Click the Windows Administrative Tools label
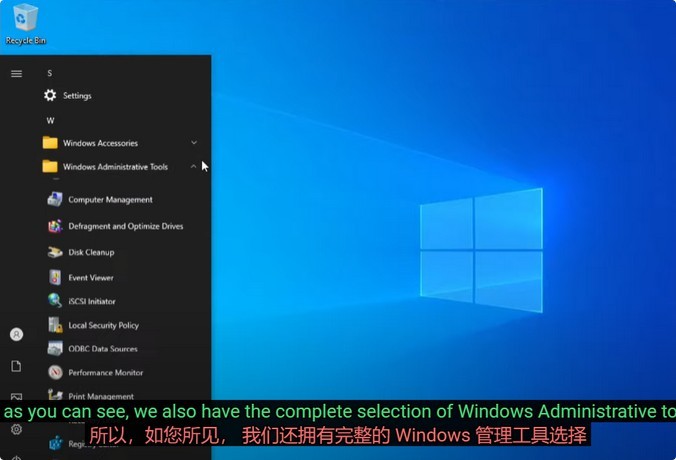Screen dimensions: 676x460 pyautogui.click(x=116, y=167)
